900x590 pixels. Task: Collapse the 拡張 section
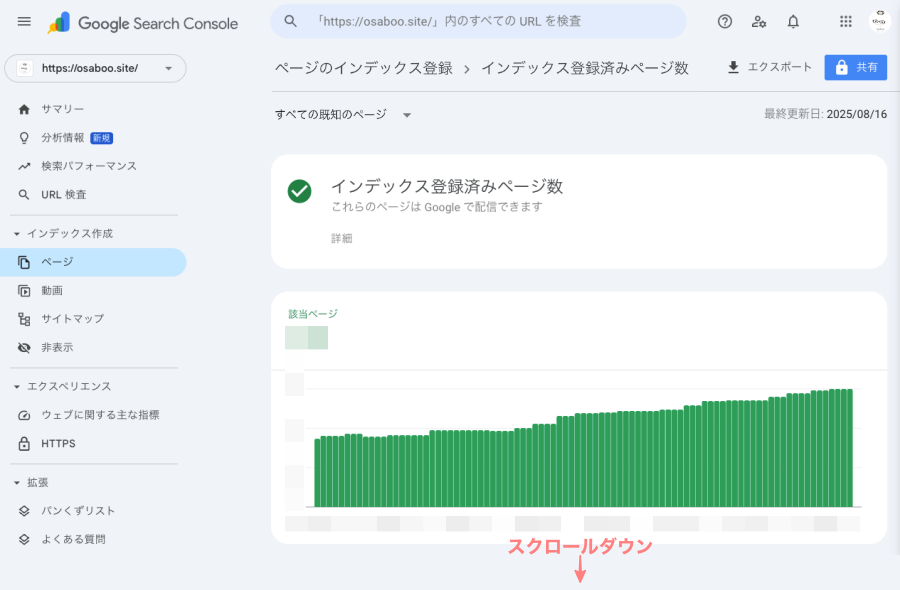32,483
